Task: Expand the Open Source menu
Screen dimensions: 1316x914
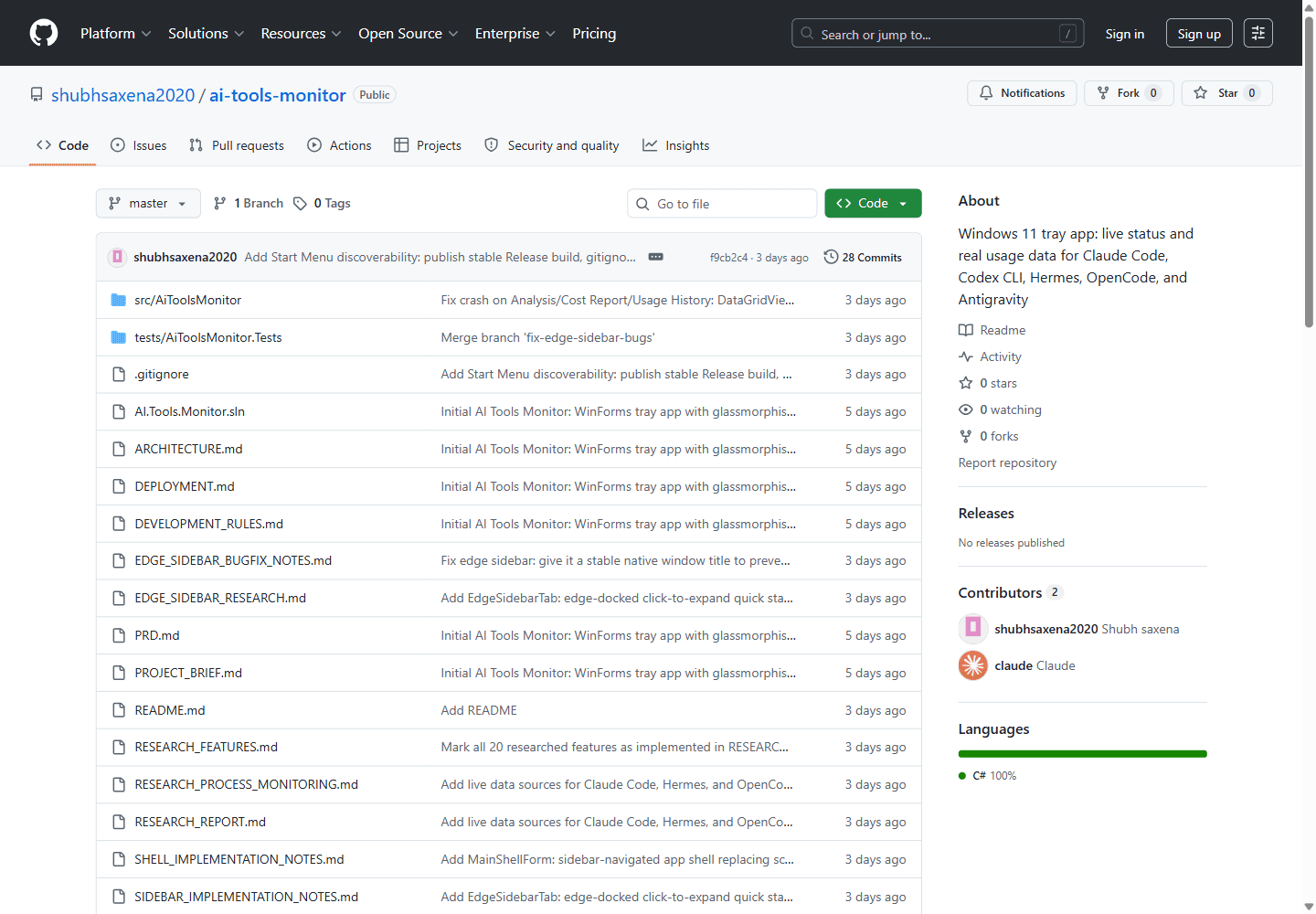Action: (x=409, y=34)
